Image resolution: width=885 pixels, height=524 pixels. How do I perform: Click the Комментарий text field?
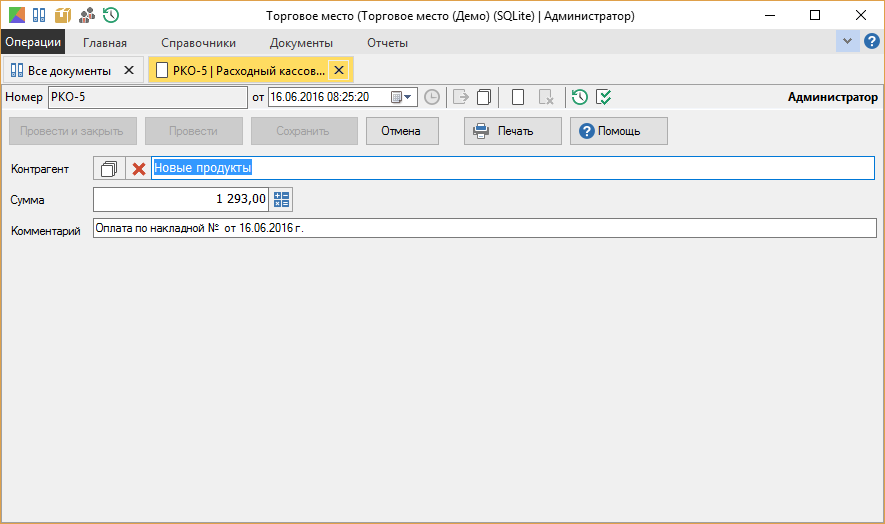(x=484, y=228)
